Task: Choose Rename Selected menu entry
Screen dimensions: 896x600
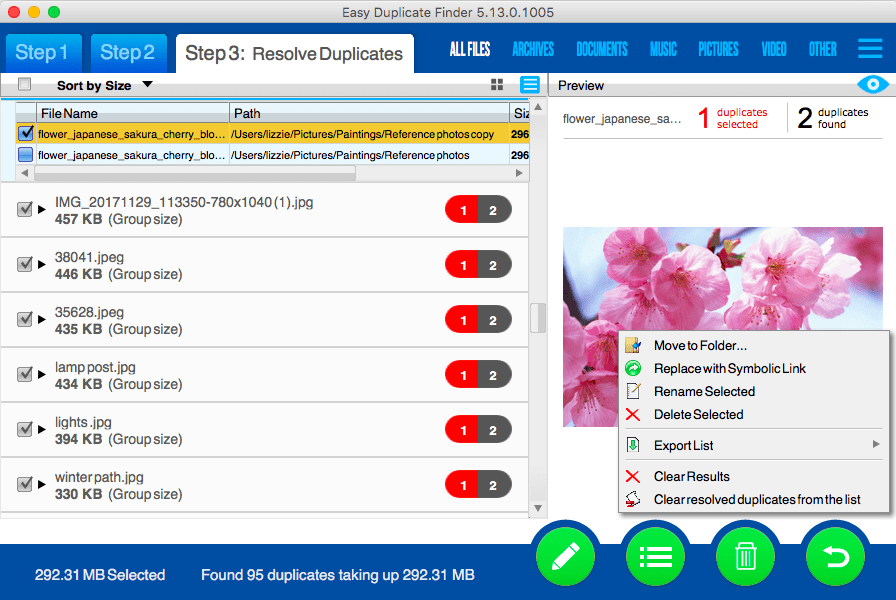Action: [754, 391]
